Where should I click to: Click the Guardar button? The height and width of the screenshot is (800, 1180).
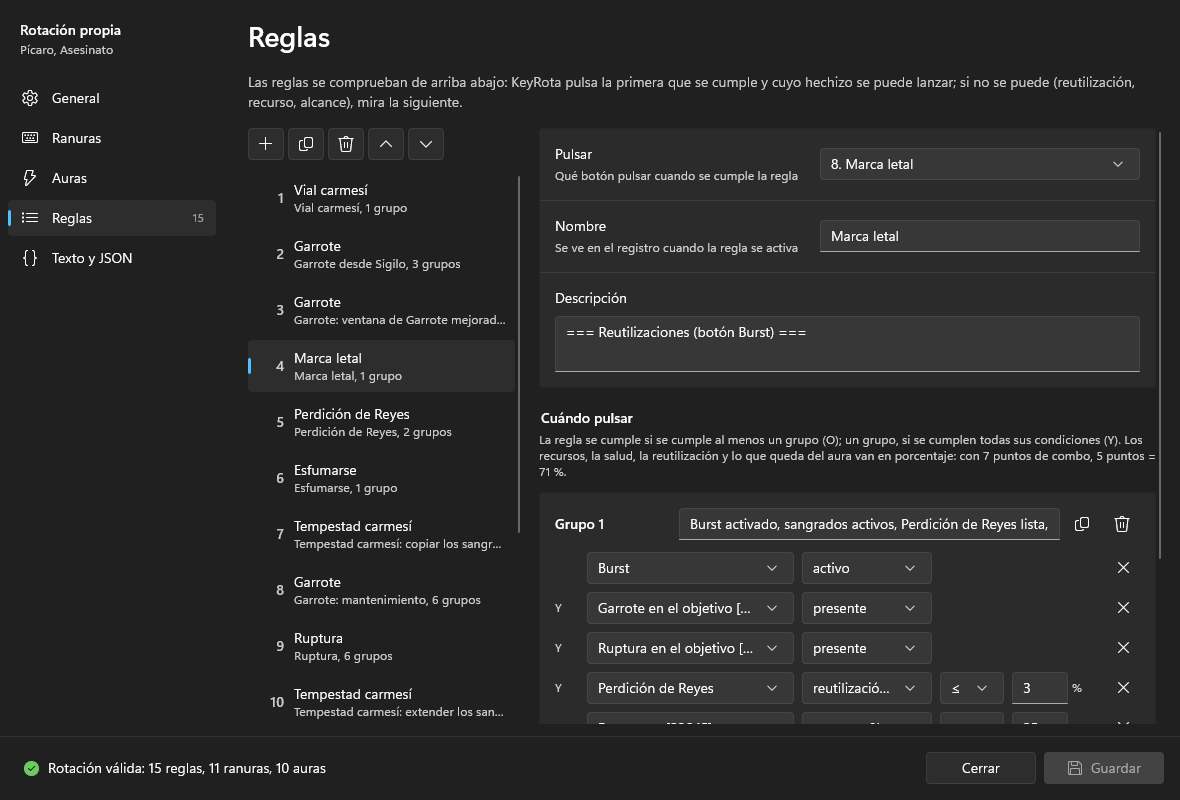pos(1104,768)
